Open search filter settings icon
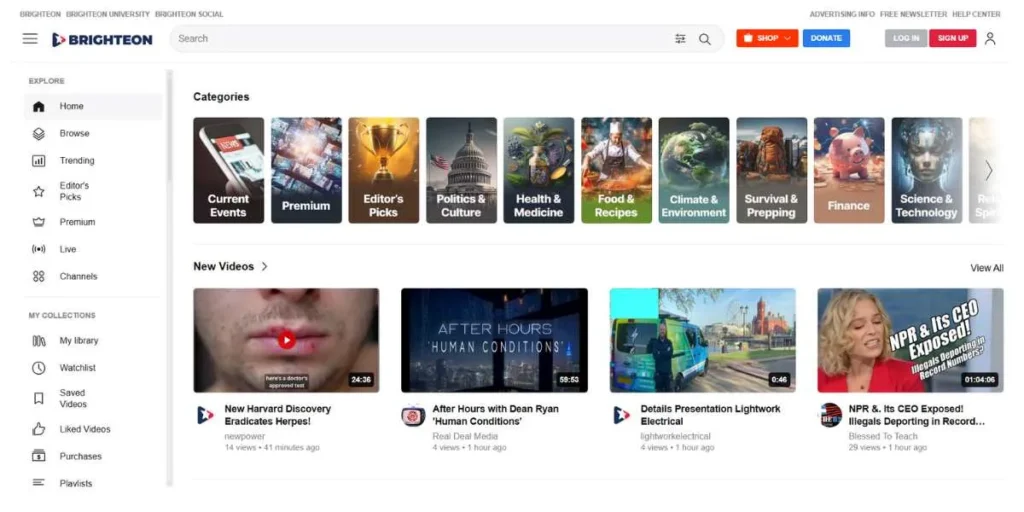Viewport: 1024px width, 512px height. pyautogui.click(x=680, y=39)
